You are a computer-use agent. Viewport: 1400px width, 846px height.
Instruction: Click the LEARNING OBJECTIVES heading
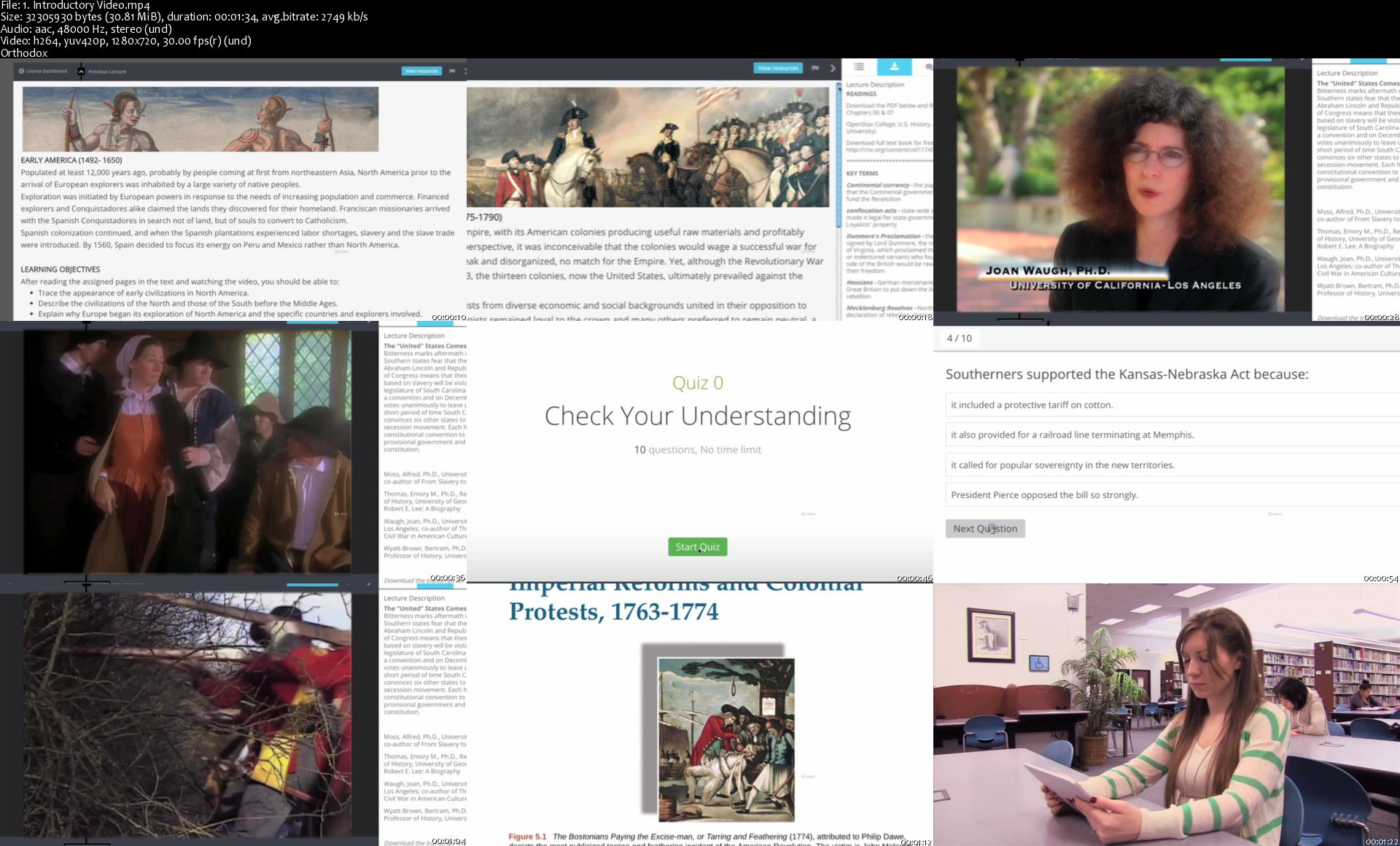[61, 269]
